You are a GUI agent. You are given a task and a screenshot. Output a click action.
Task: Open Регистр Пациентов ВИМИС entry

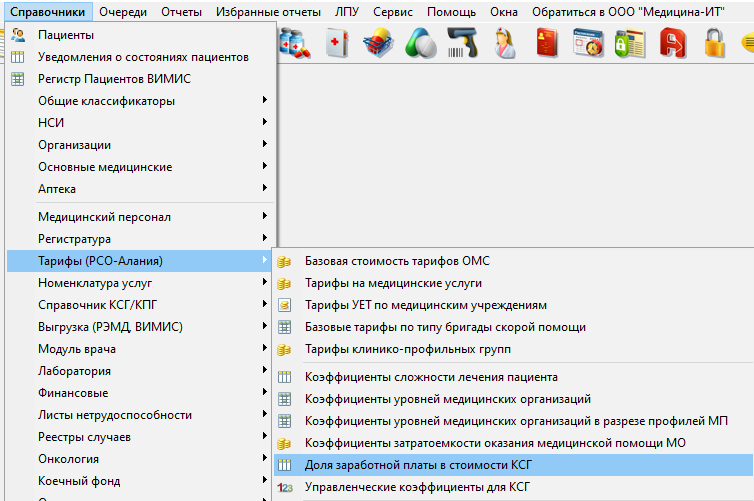(114, 79)
